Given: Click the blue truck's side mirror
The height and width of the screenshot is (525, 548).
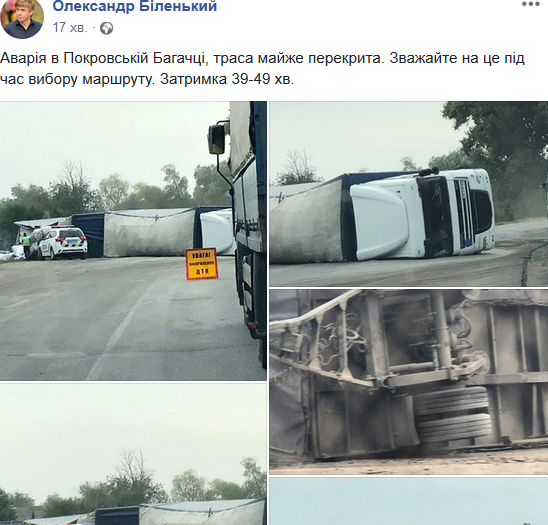Looking at the screenshot, I should [217, 139].
